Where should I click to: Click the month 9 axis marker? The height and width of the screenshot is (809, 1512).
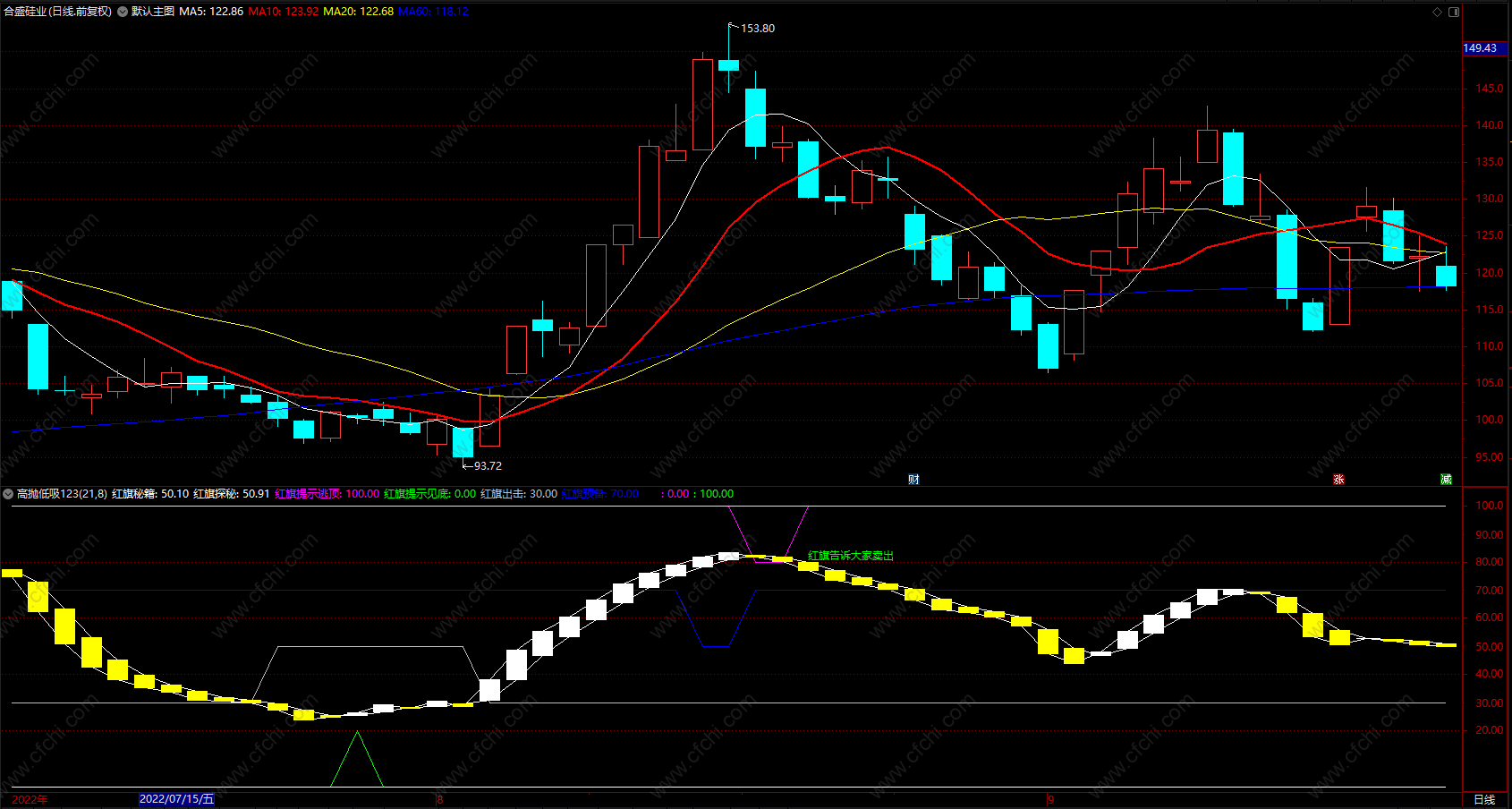[1051, 799]
